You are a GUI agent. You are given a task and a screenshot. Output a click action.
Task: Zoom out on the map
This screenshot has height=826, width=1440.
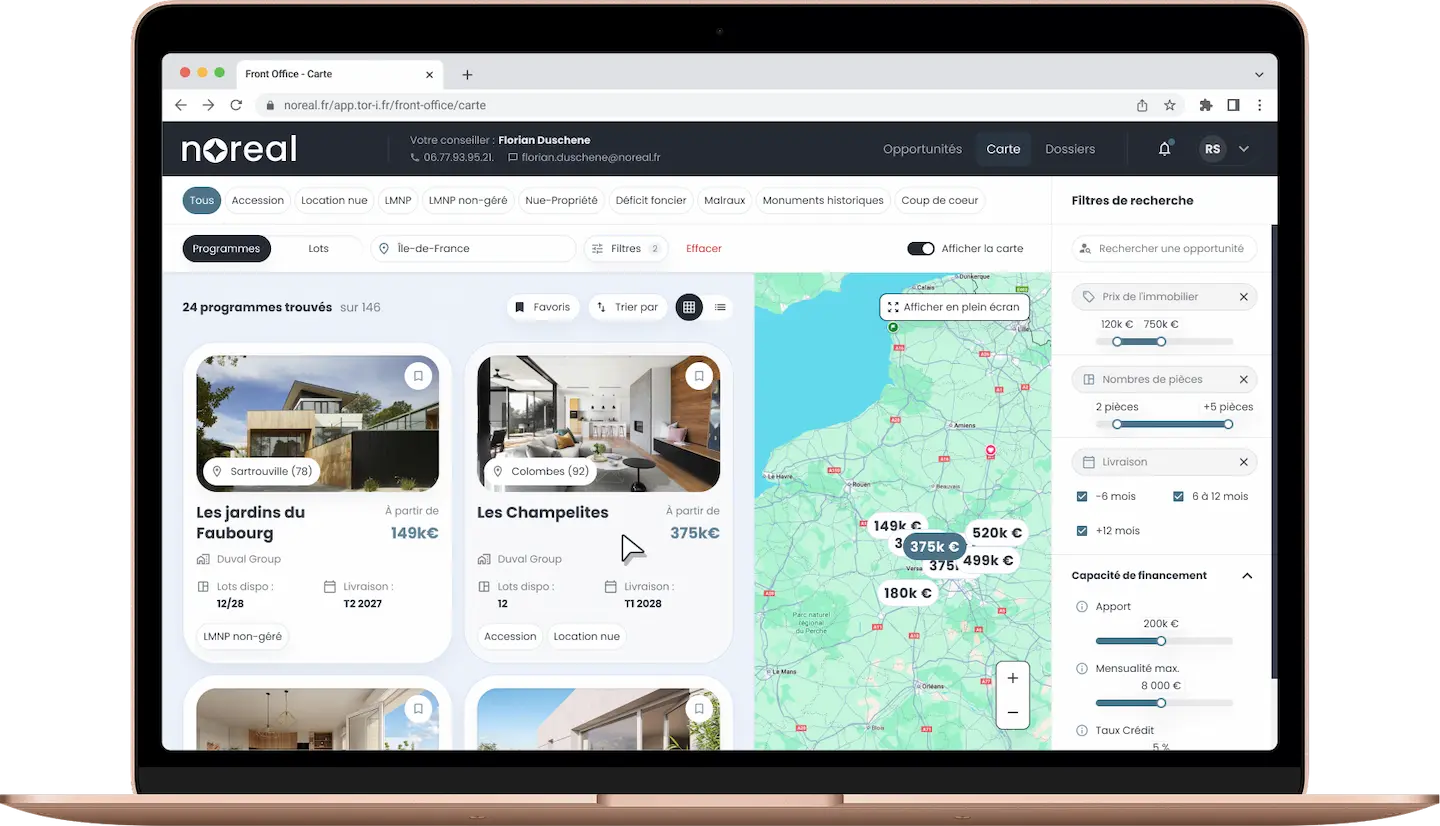[x=1013, y=712]
